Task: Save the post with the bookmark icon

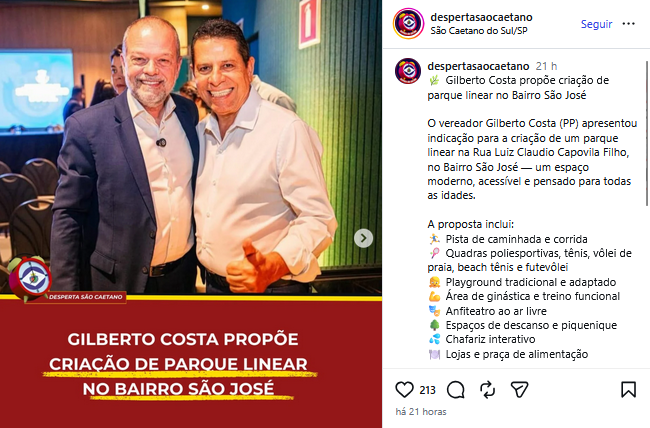Action: click(628, 390)
